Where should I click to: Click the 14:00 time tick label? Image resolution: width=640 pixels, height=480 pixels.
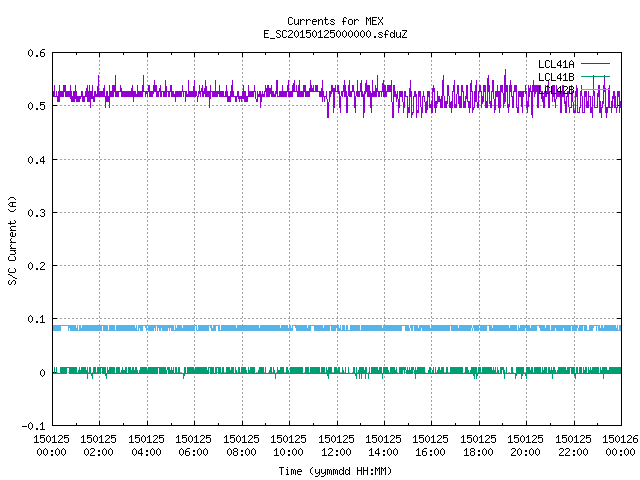(383, 452)
